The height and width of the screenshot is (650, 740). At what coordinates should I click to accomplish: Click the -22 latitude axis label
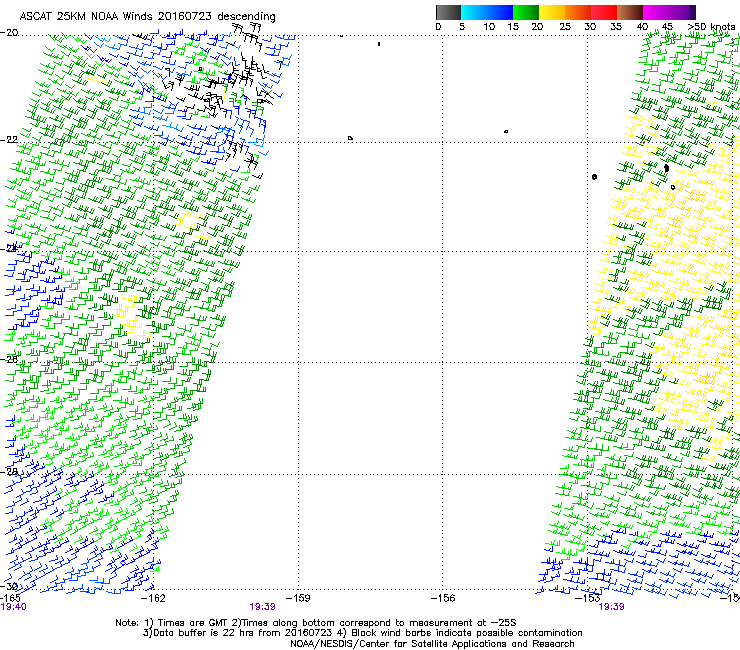click(x=9, y=140)
